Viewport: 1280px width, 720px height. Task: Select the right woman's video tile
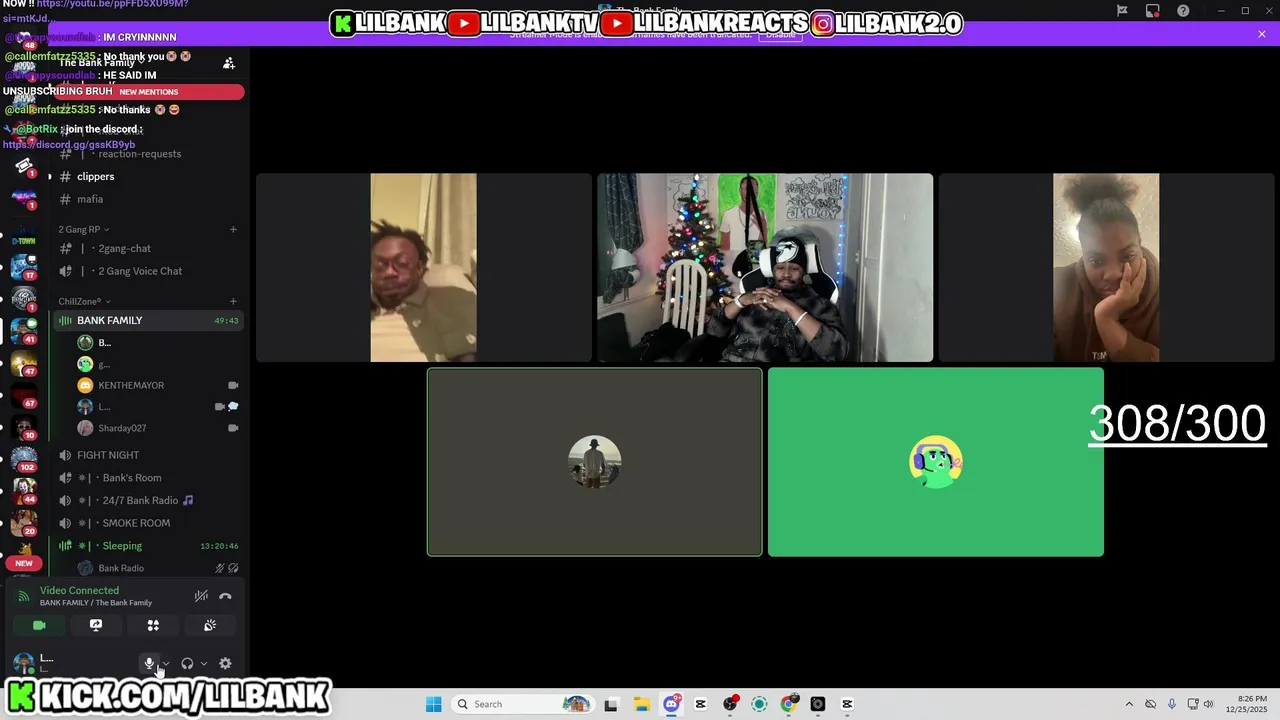pyautogui.click(x=1106, y=268)
